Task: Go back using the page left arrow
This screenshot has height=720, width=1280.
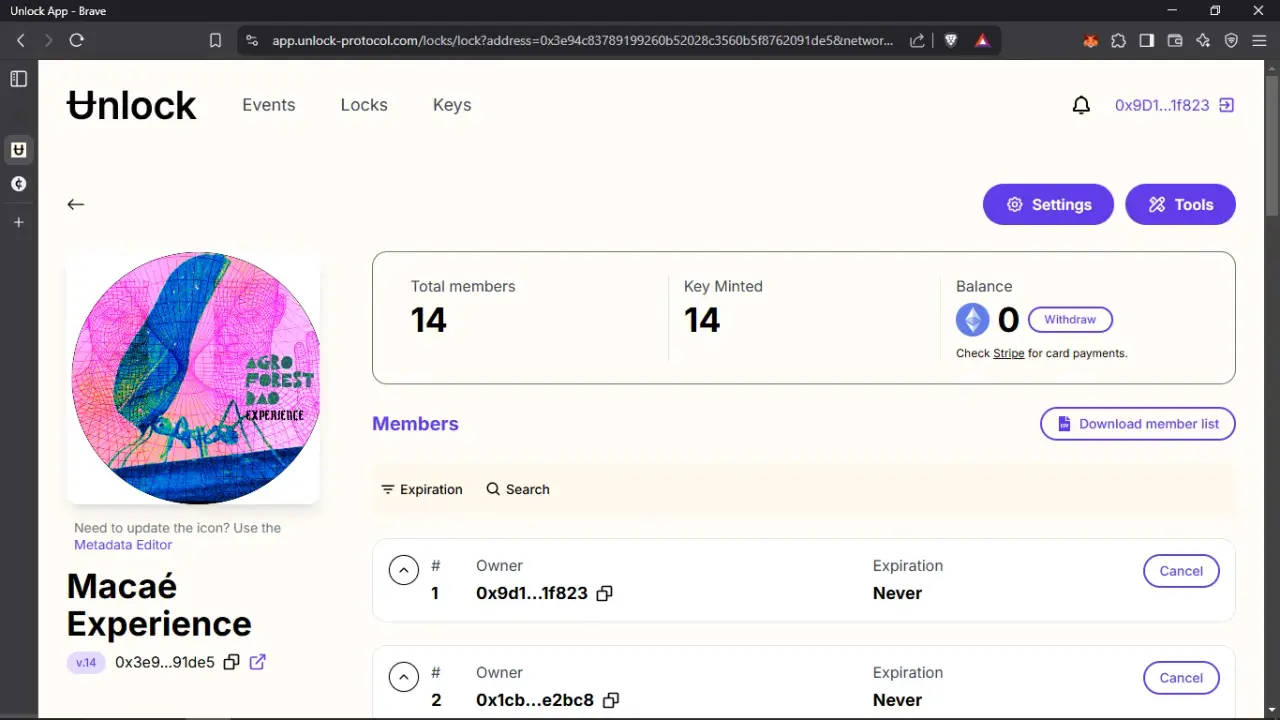Action: [x=75, y=204]
